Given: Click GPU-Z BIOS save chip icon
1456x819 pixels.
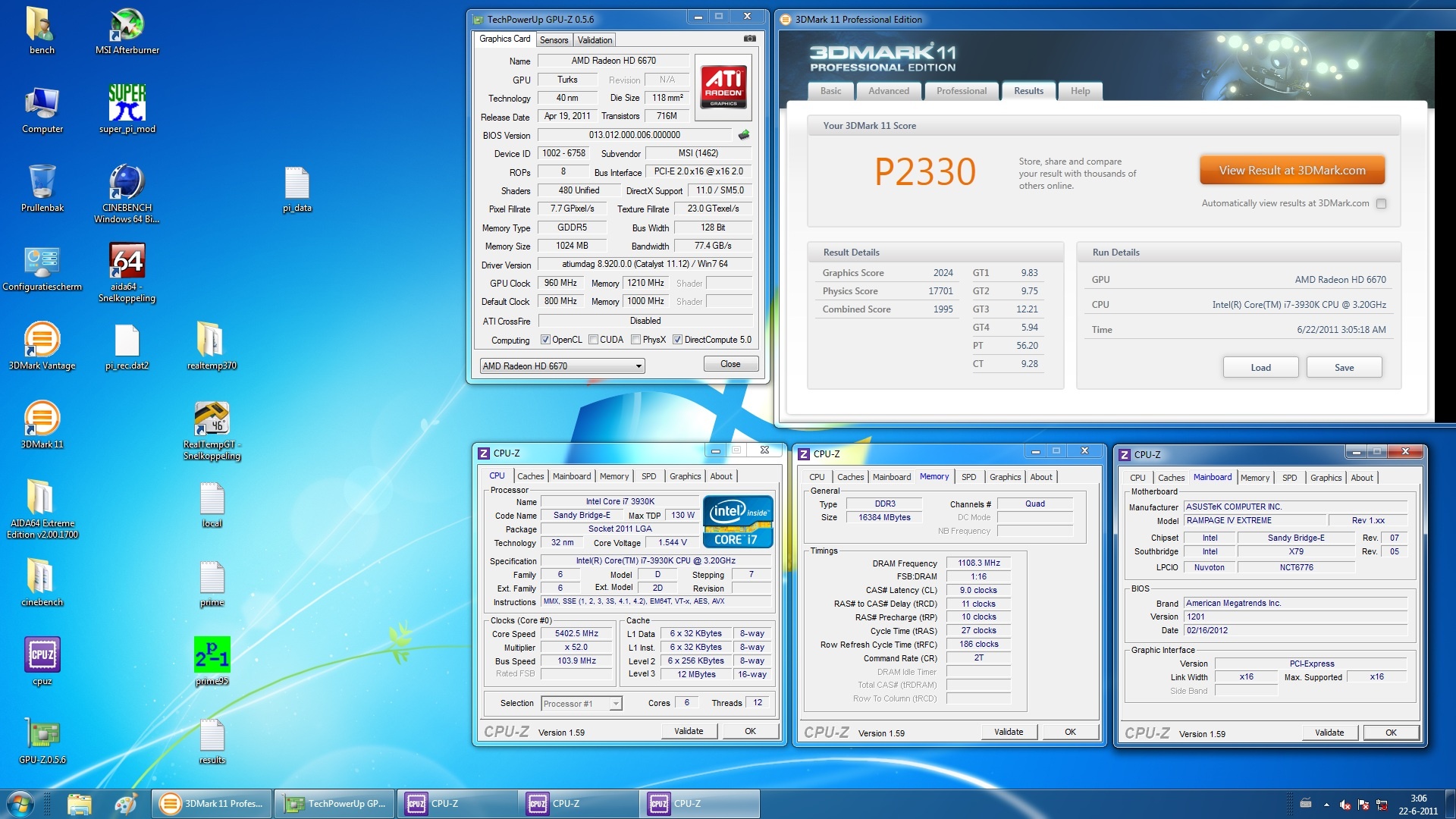Looking at the screenshot, I should [743, 135].
